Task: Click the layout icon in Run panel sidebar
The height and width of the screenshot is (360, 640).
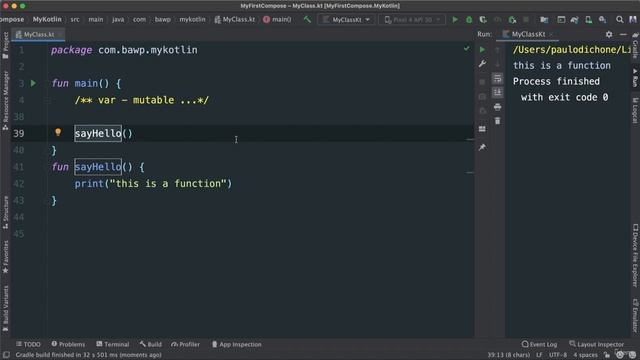Action: tap(482, 129)
